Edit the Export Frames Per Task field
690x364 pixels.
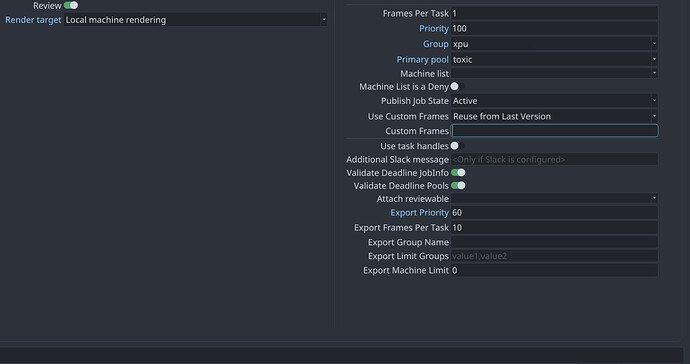click(x=554, y=228)
